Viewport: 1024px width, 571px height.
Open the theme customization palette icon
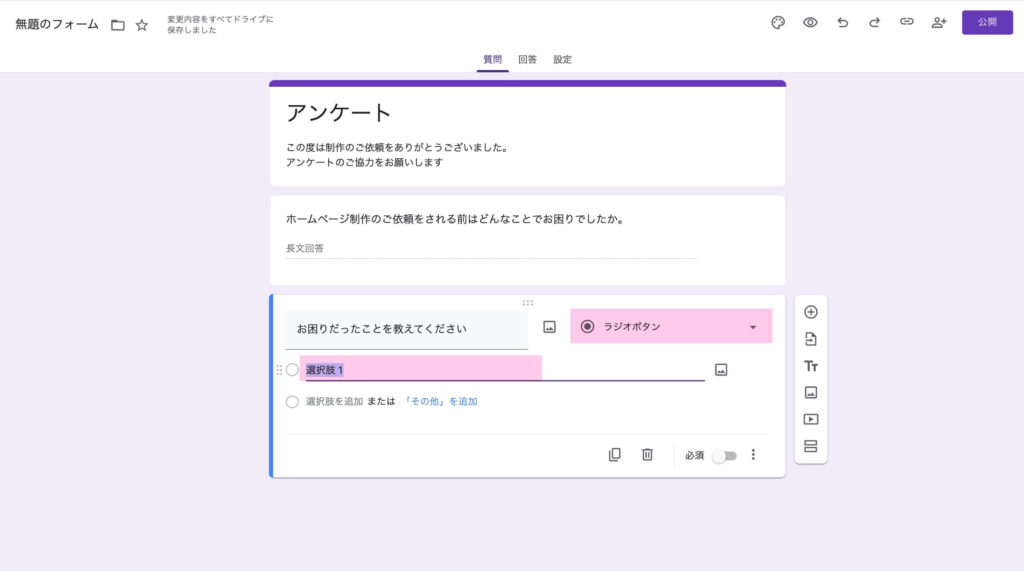(x=778, y=23)
